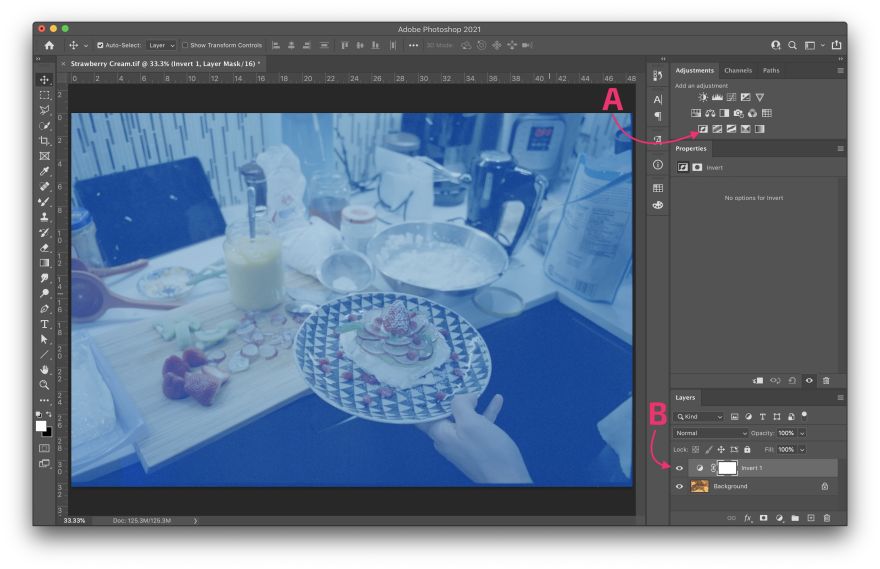This screenshot has height=569, width=880.
Task: Open the Kind filter dropdown
Action: 699,417
